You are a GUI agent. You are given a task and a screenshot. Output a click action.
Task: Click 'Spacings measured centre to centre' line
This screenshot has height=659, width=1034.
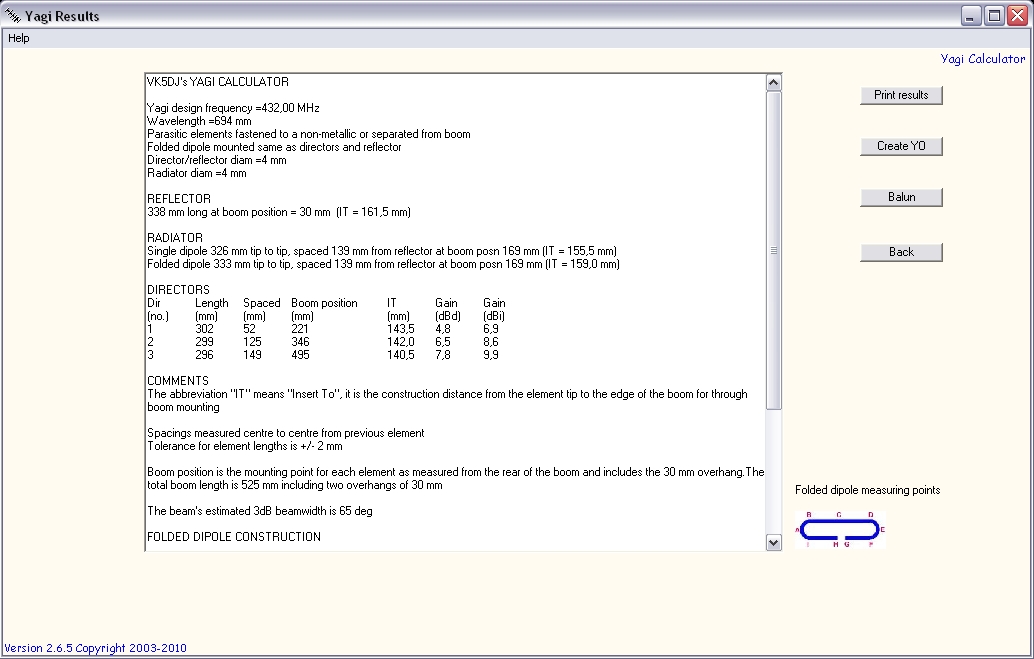(286, 433)
